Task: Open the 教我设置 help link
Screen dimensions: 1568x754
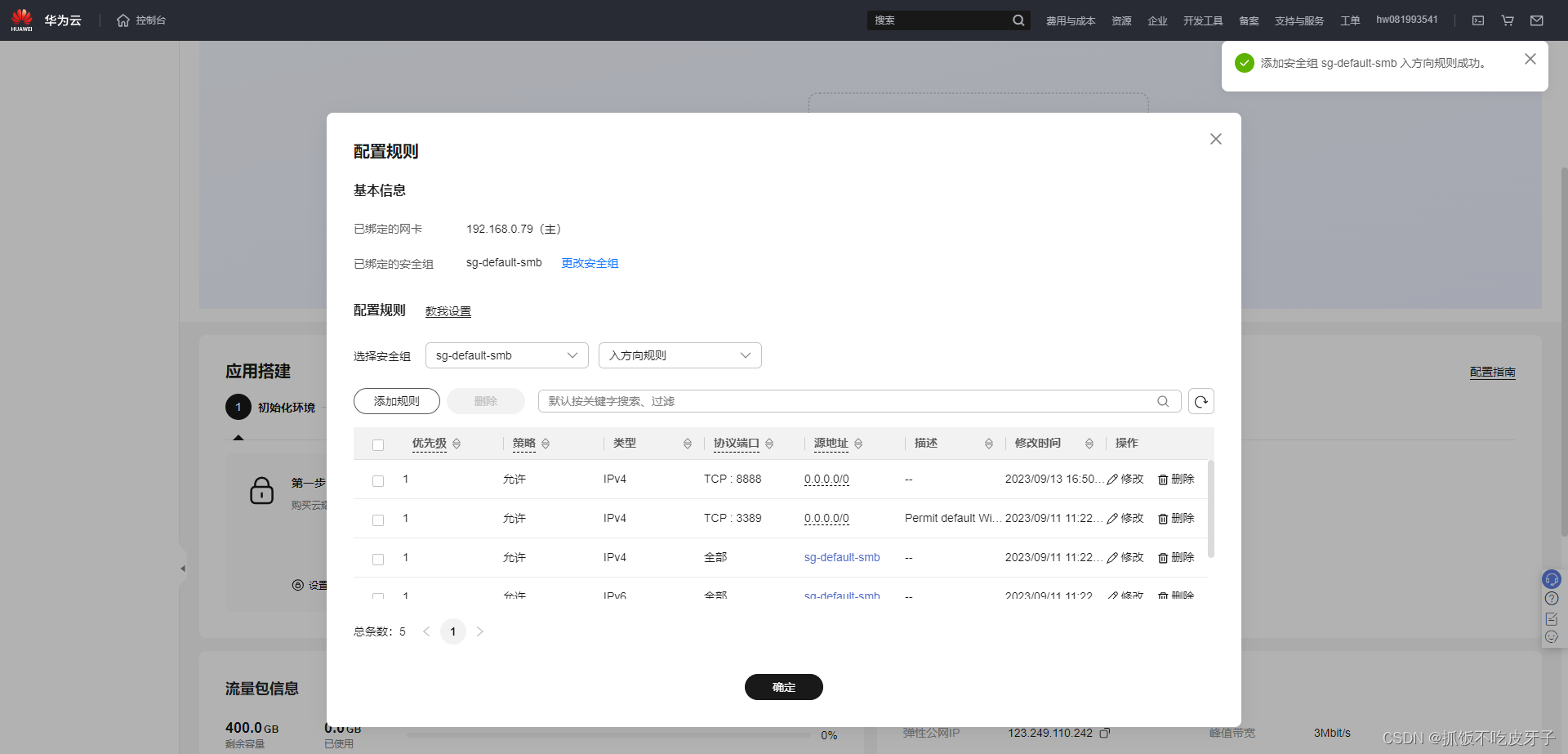Action: tap(448, 311)
